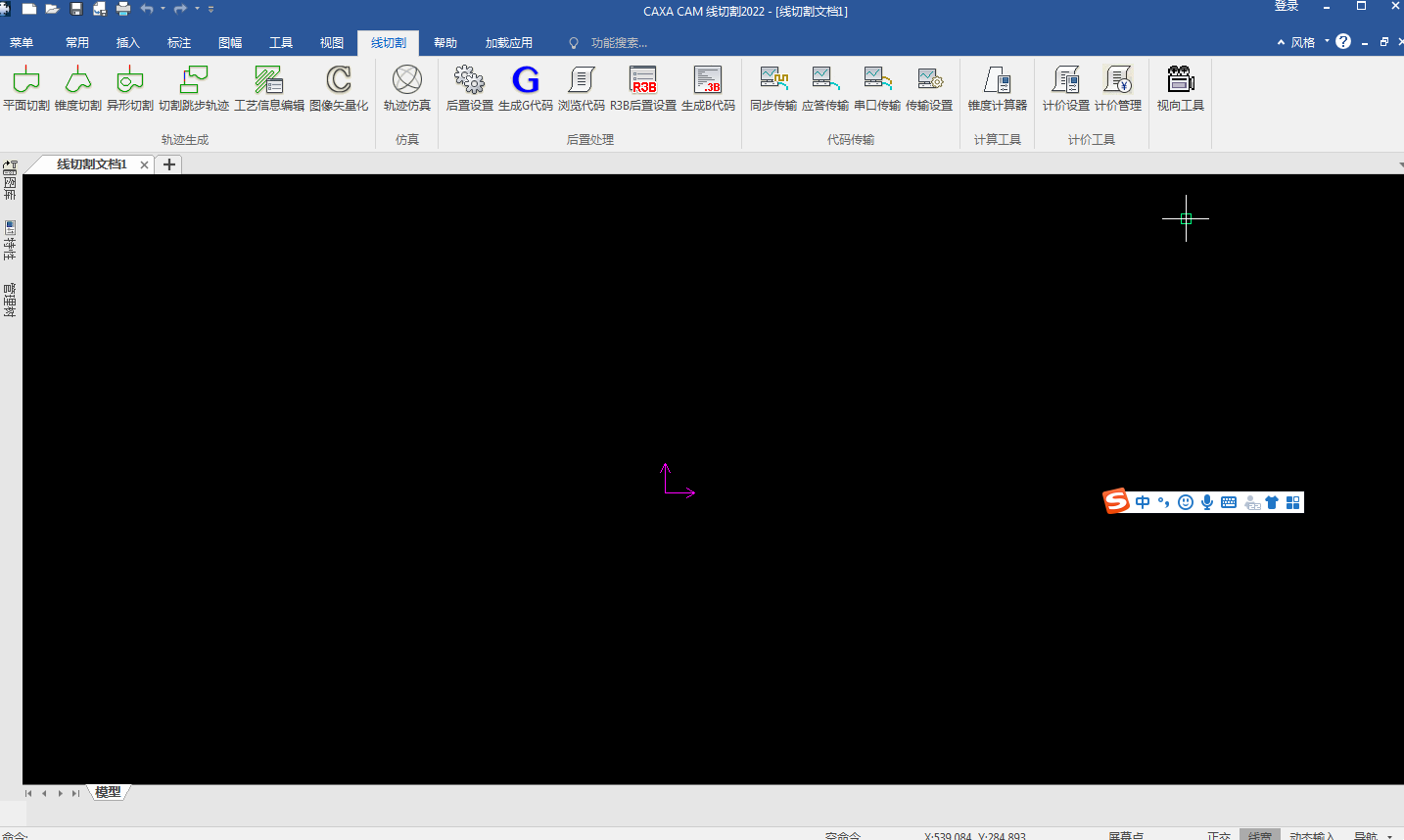The image size is (1404, 840).
Task: Open the 视图 ribbon tab
Action: pyautogui.click(x=332, y=43)
